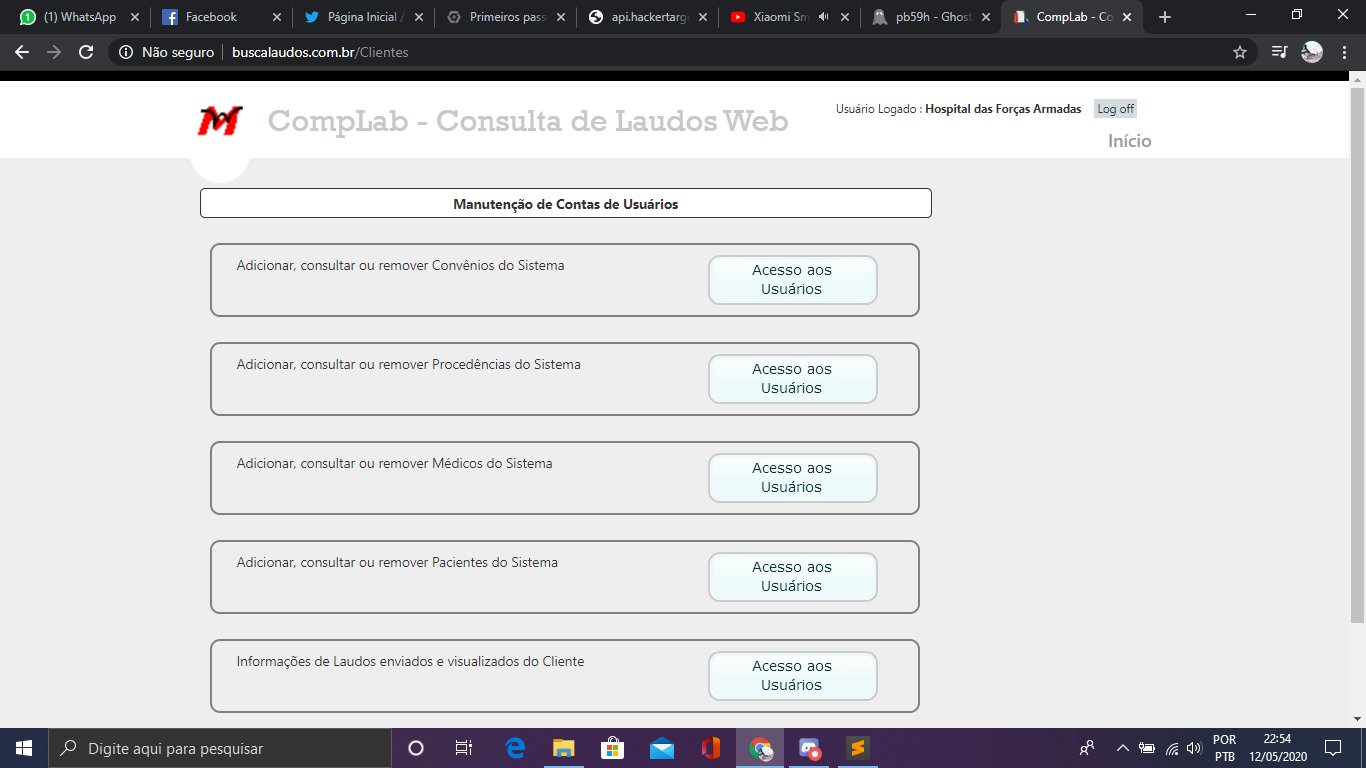
Task: Click Acesso aos Usuários for Convênios
Action: 792,280
